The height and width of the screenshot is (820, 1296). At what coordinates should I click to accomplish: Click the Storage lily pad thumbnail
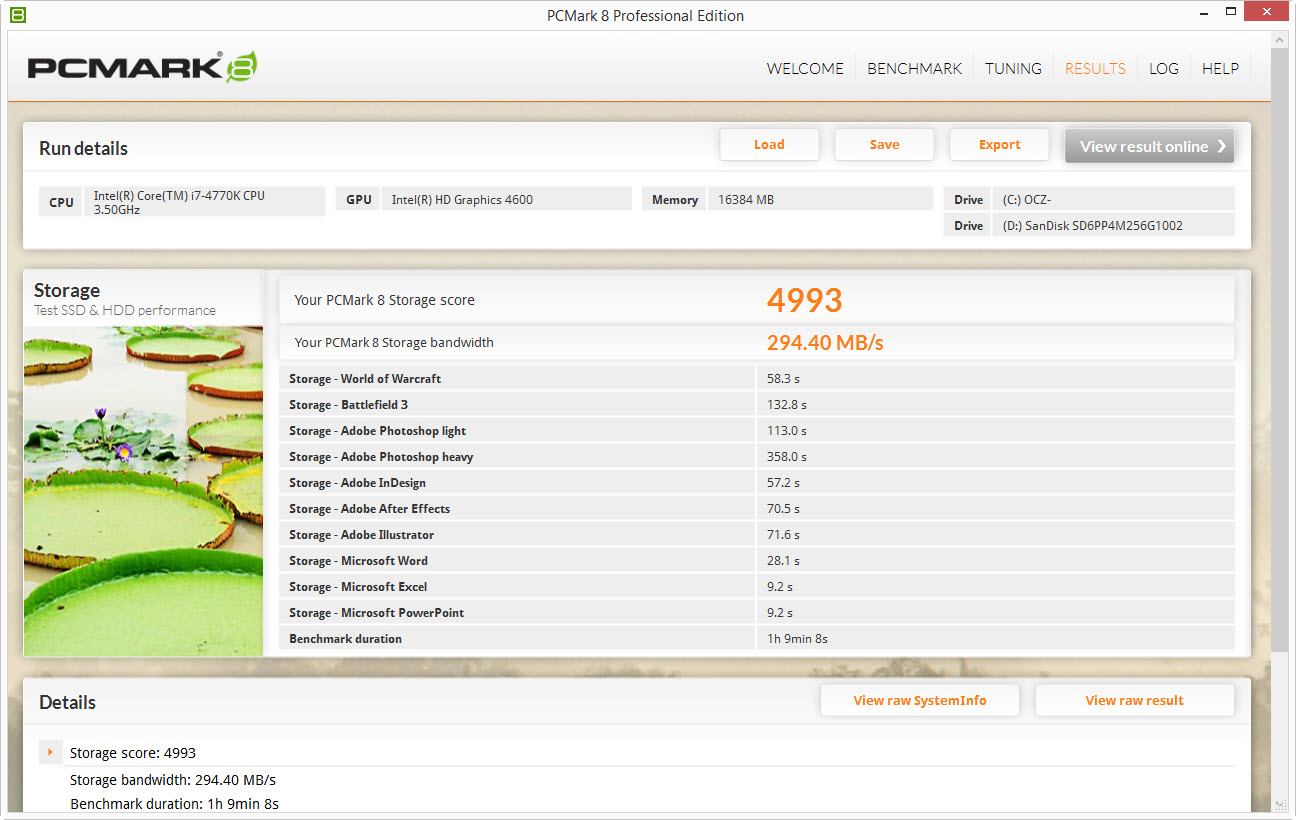coord(144,491)
